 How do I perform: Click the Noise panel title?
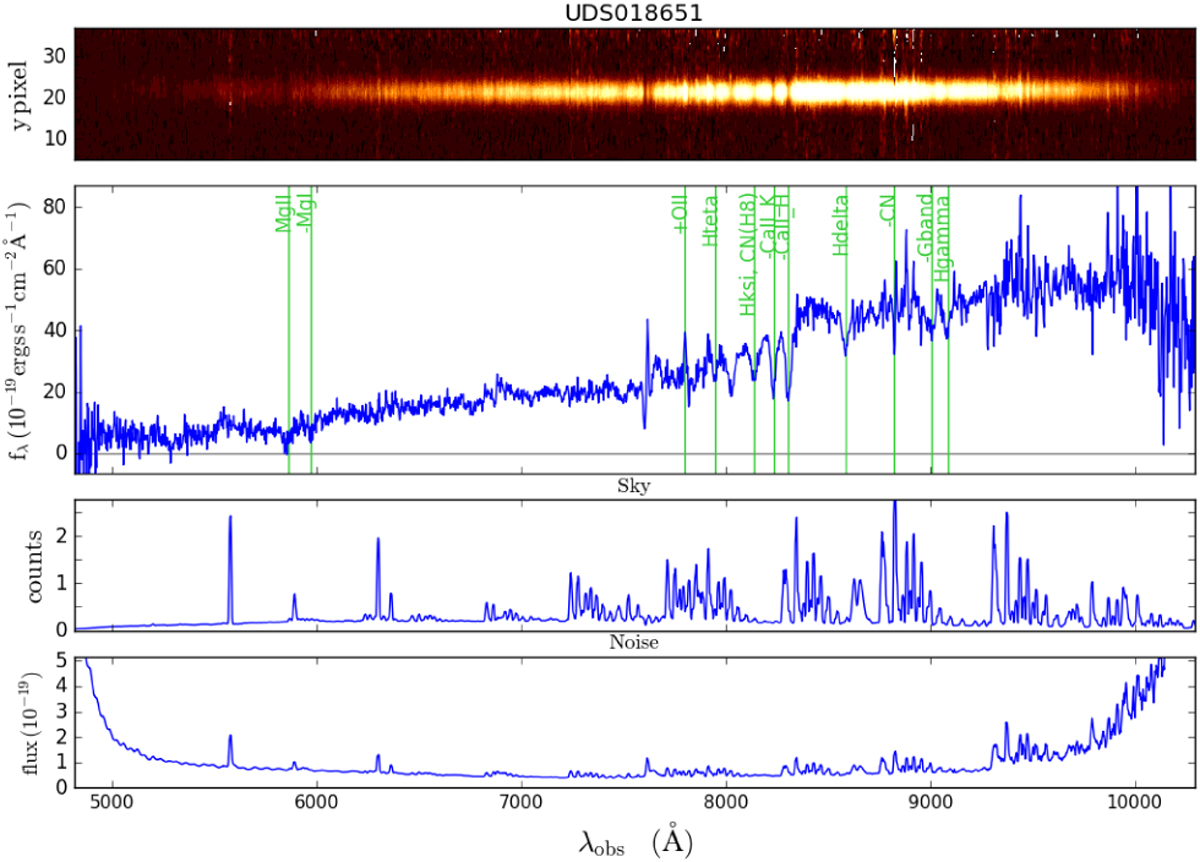(634, 644)
